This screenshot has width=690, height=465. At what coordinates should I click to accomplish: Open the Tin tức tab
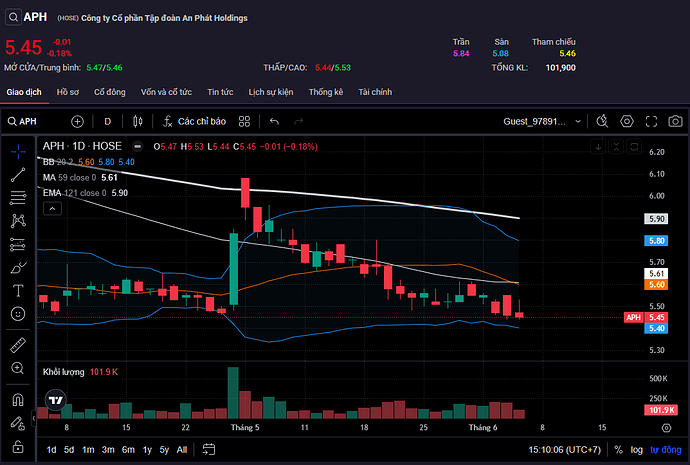220,92
